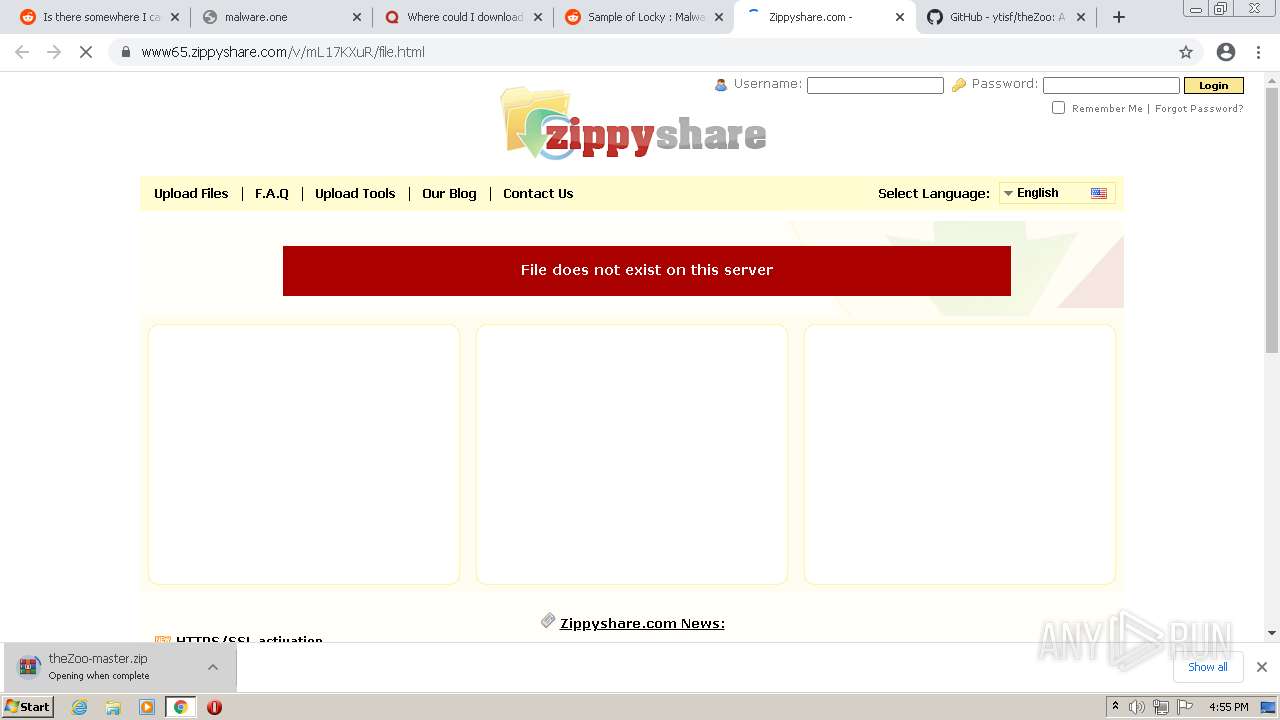This screenshot has width=1280, height=720.
Task: Click the page scrollbar down arrow
Action: [x=1272, y=633]
